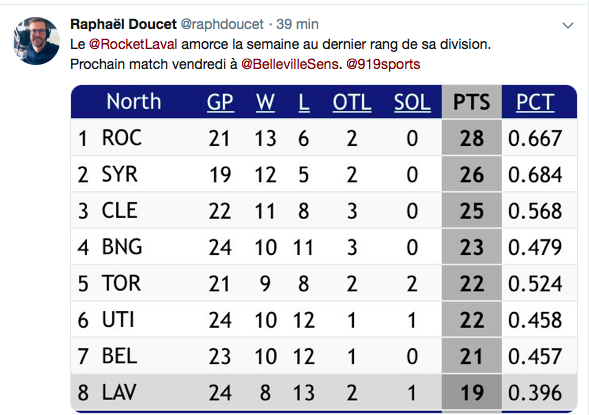The width and height of the screenshot is (589, 415).
Task: Click the TOR team row
Action: pyautogui.click(x=324, y=283)
